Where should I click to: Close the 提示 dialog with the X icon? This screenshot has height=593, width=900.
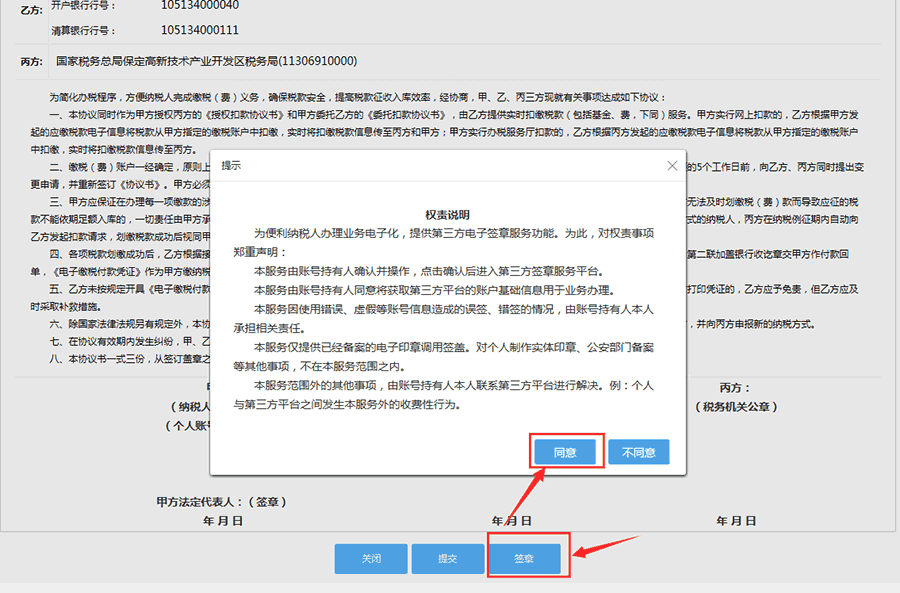[673, 165]
